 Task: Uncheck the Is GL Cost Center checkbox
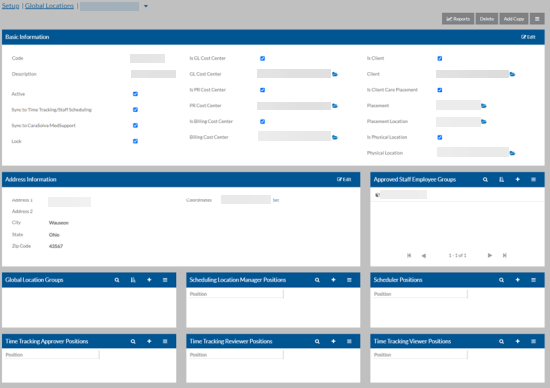262,58
